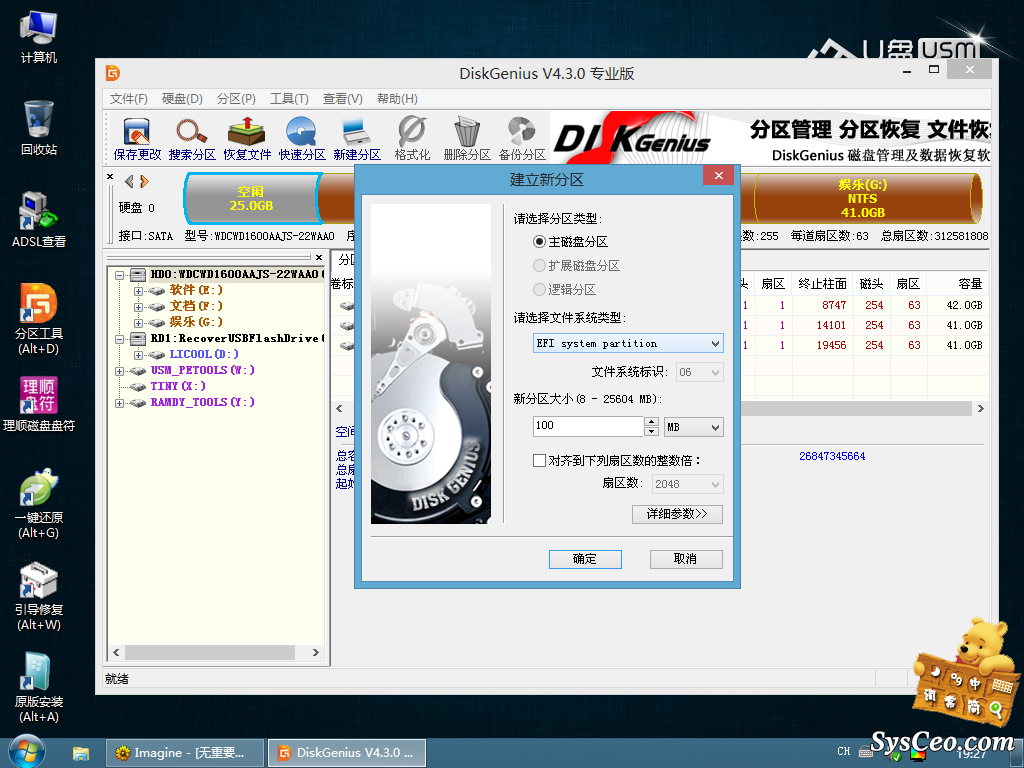Image resolution: width=1024 pixels, height=768 pixels.
Task: Expand the LICOOL(D:) tree node
Action: (138, 355)
